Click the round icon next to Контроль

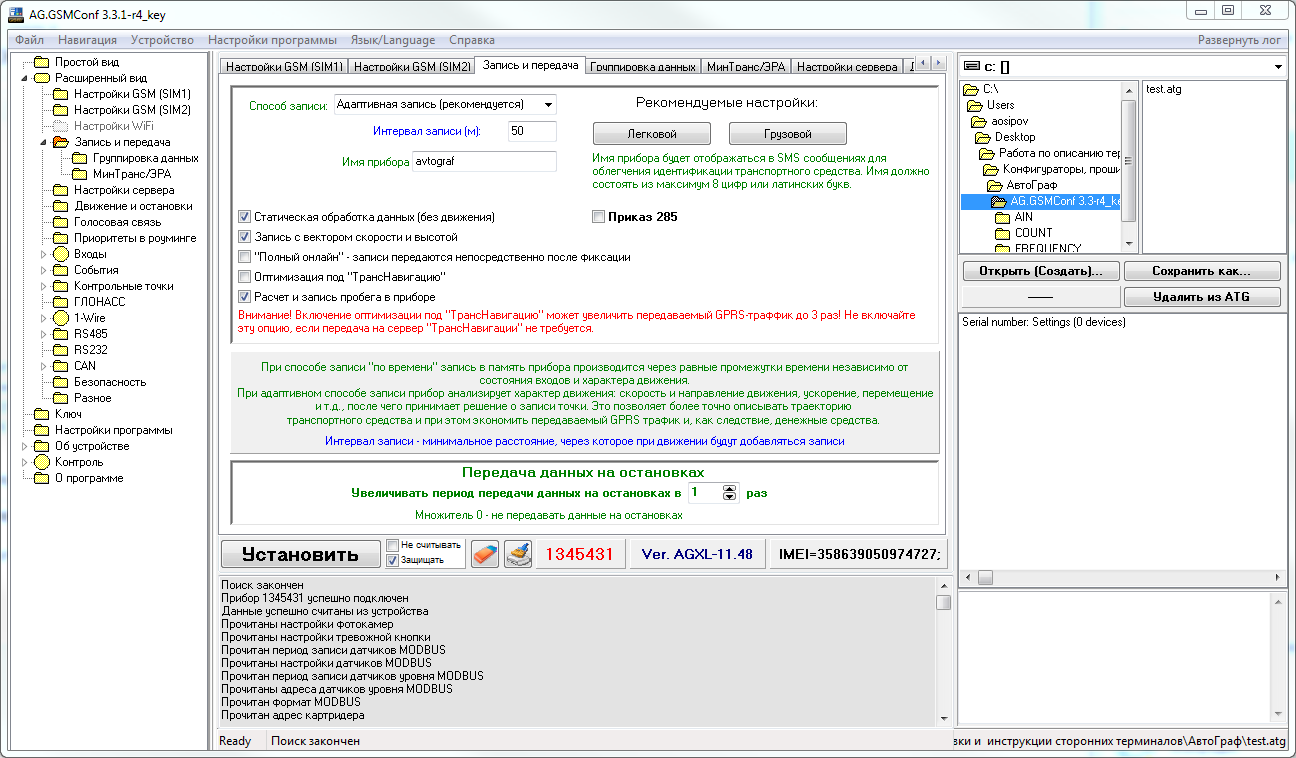pyautogui.click(x=41, y=462)
